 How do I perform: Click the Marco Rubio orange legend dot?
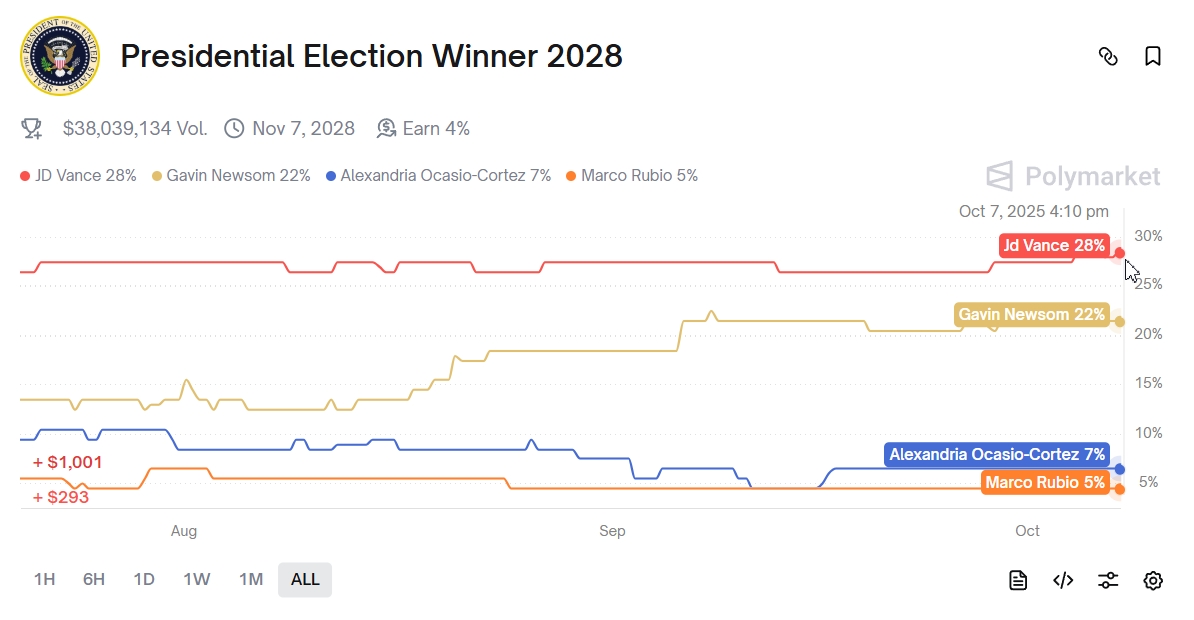[571, 176]
